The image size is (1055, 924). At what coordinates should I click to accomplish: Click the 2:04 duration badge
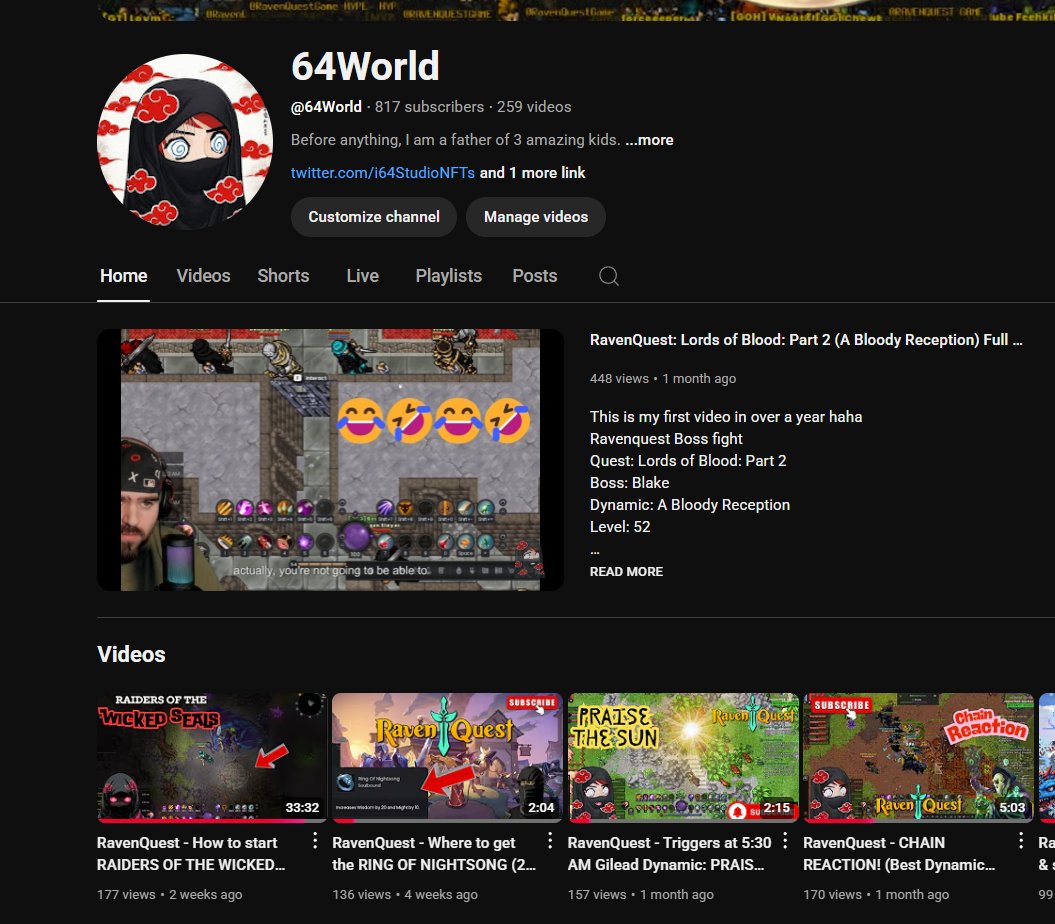(x=541, y=807)
